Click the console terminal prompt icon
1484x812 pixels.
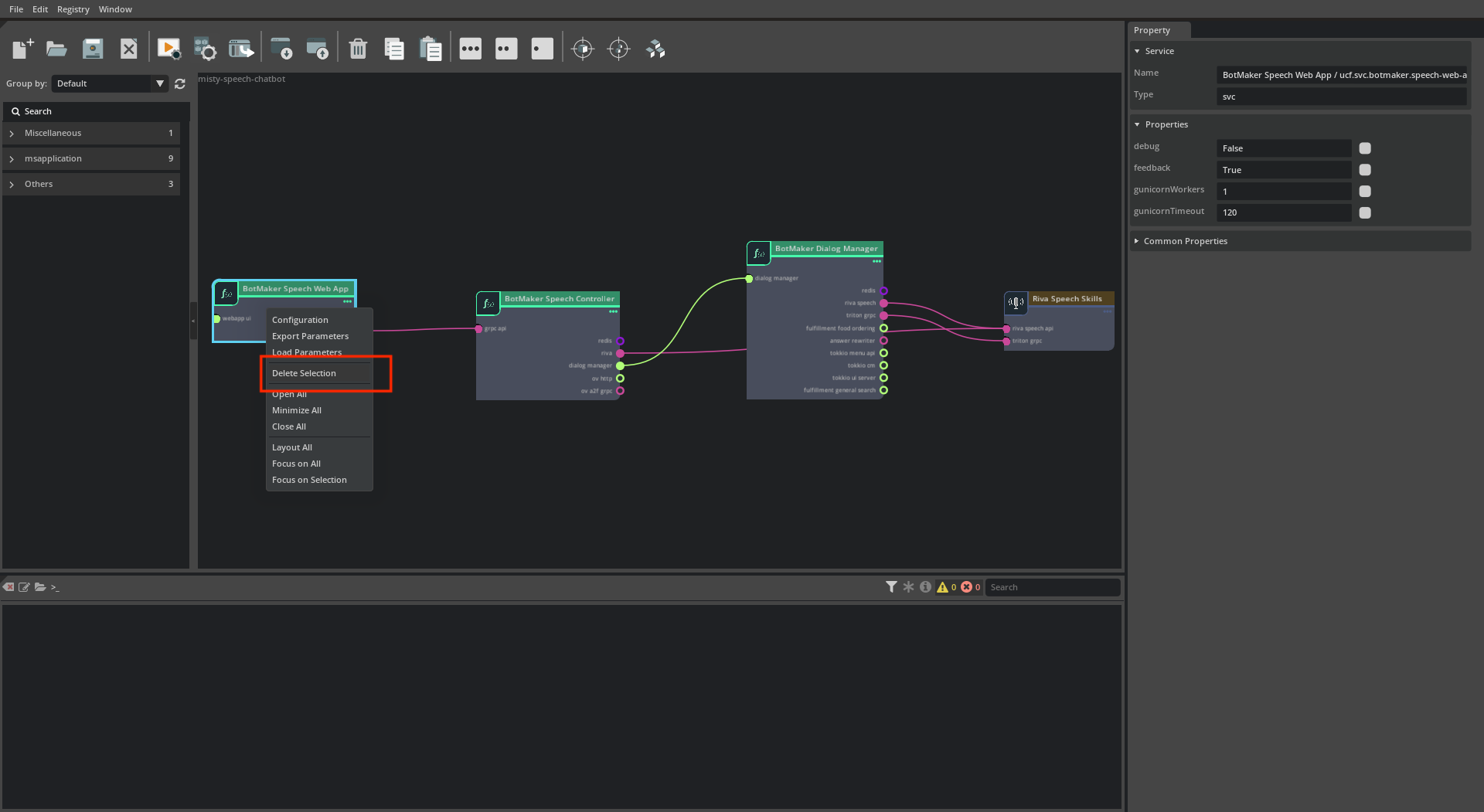coord(55,587)
